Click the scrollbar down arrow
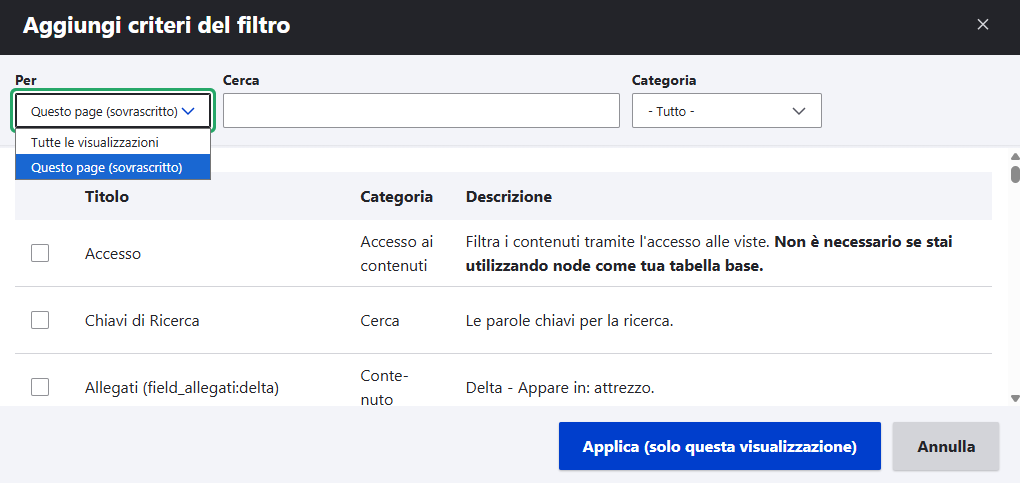1020x483 pixels. [1014, 398]
